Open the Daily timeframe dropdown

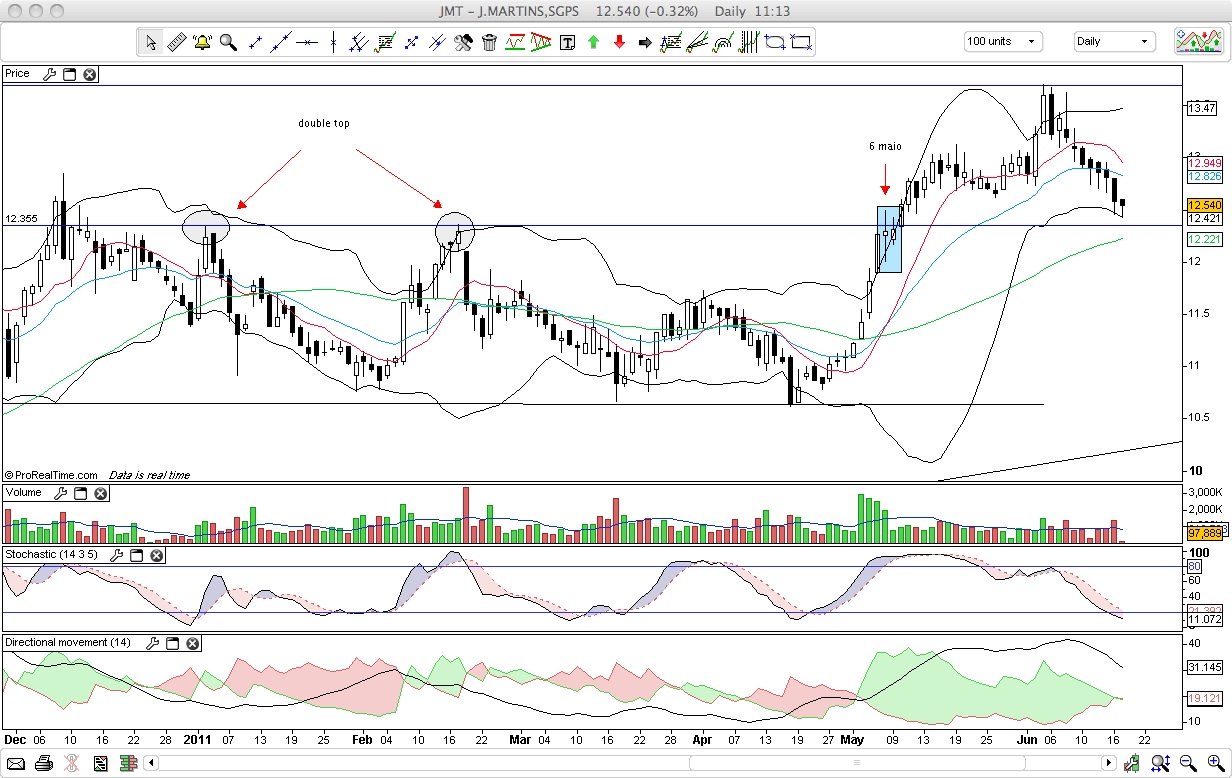[1113, 42]
